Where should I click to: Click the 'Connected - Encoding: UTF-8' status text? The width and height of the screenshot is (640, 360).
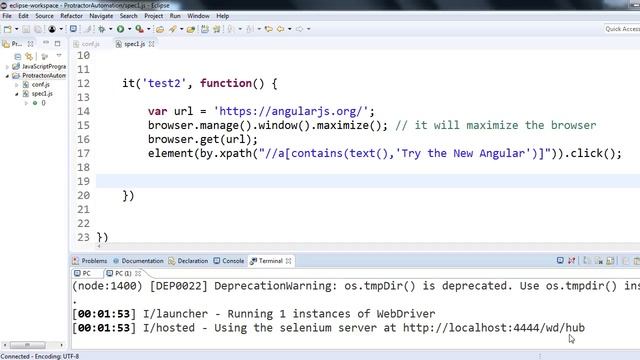click(x=40, y=356)
